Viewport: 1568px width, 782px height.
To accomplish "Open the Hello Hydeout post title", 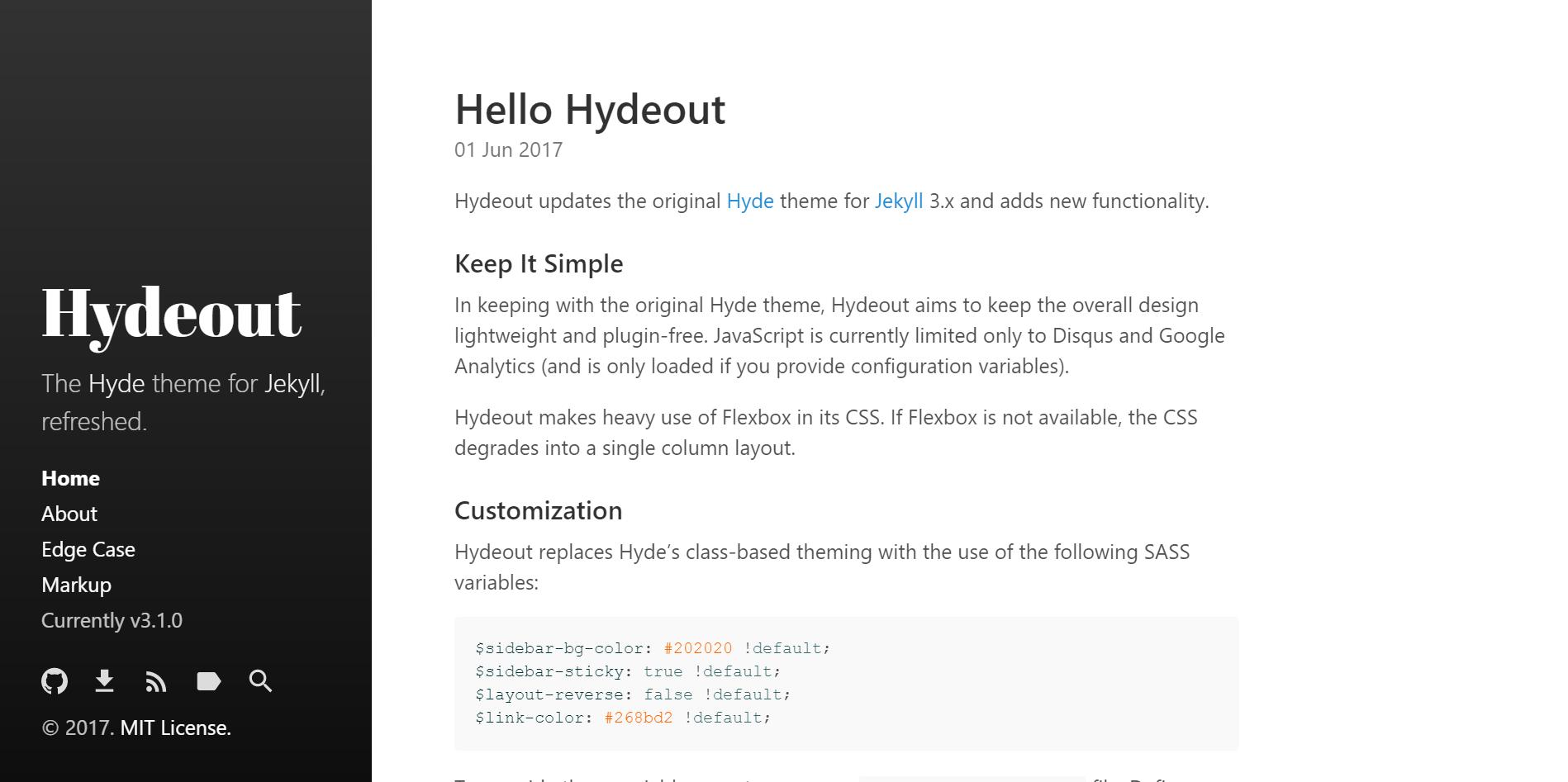I will 589,109.
